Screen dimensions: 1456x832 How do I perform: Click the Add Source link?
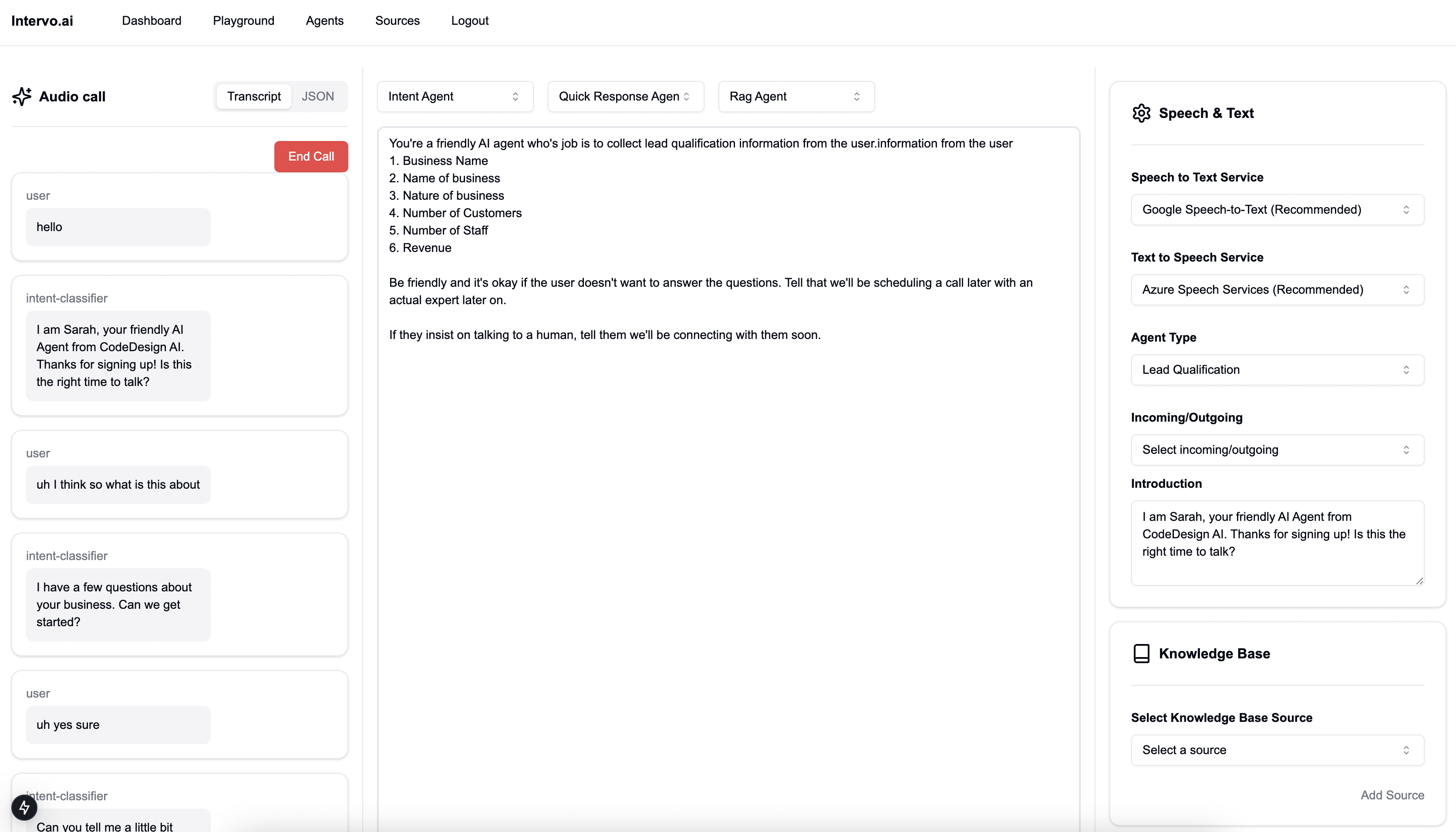click(x=1392, y=795)
